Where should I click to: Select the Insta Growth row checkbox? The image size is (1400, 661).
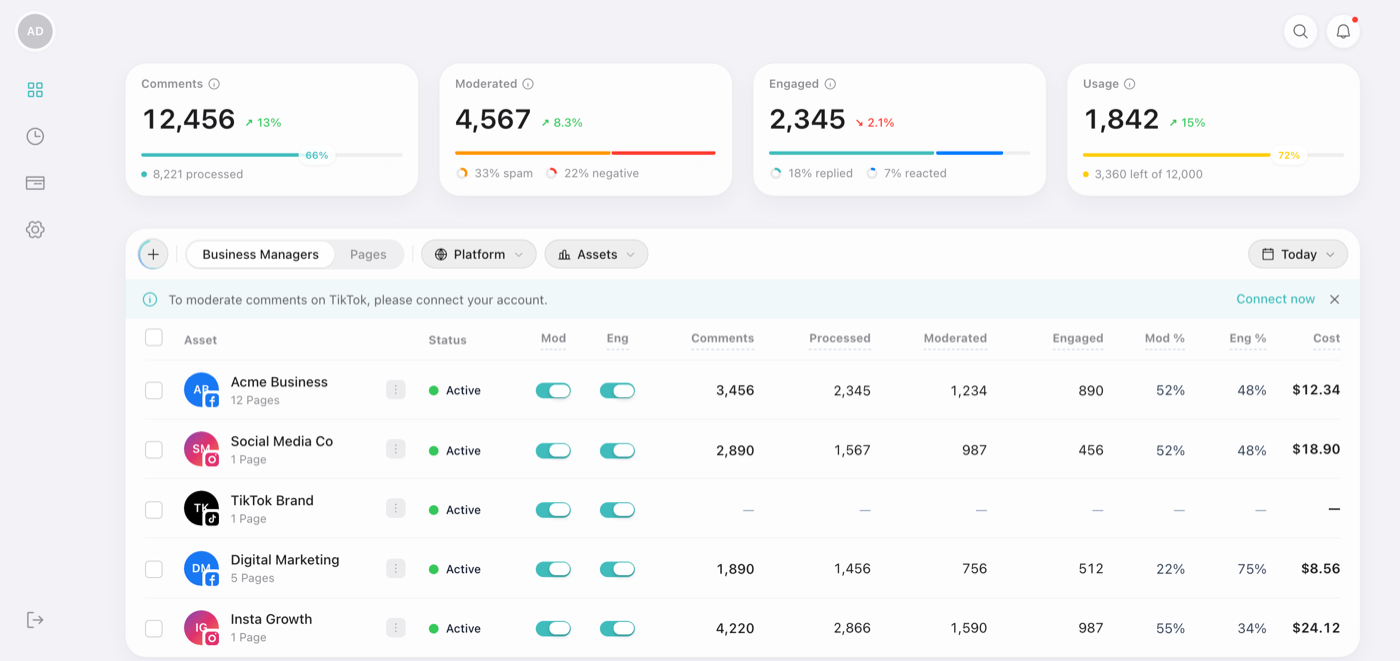154,628
